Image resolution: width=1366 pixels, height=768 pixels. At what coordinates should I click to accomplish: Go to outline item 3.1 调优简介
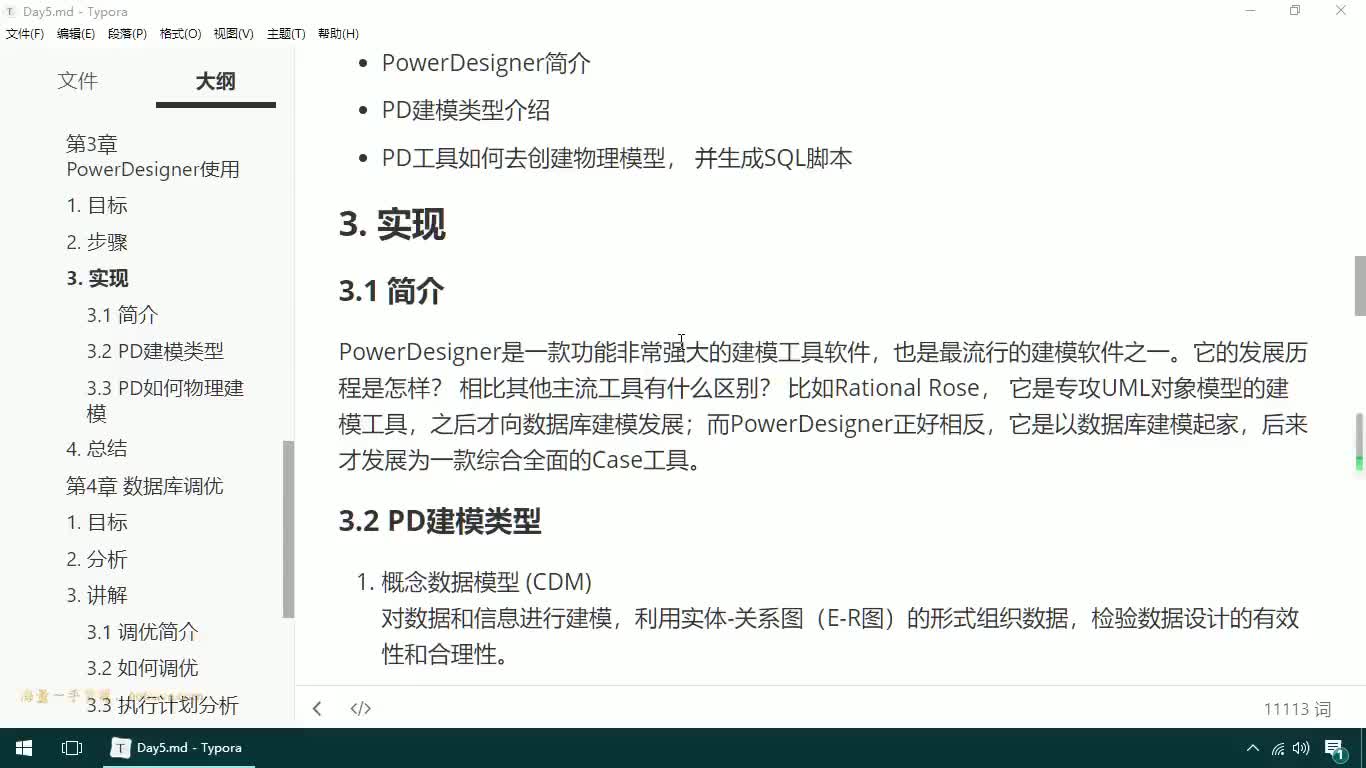pyautogui.click(x=142, y=632)
